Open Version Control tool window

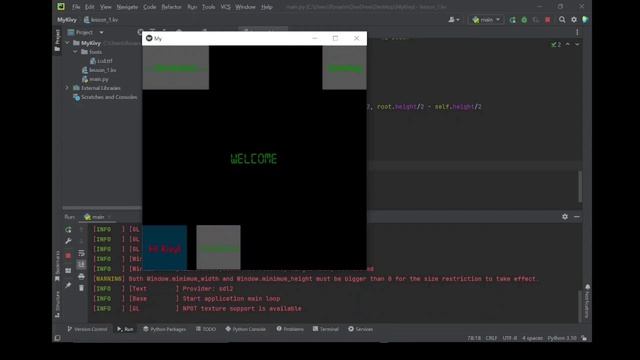click(x=87, y=329)
